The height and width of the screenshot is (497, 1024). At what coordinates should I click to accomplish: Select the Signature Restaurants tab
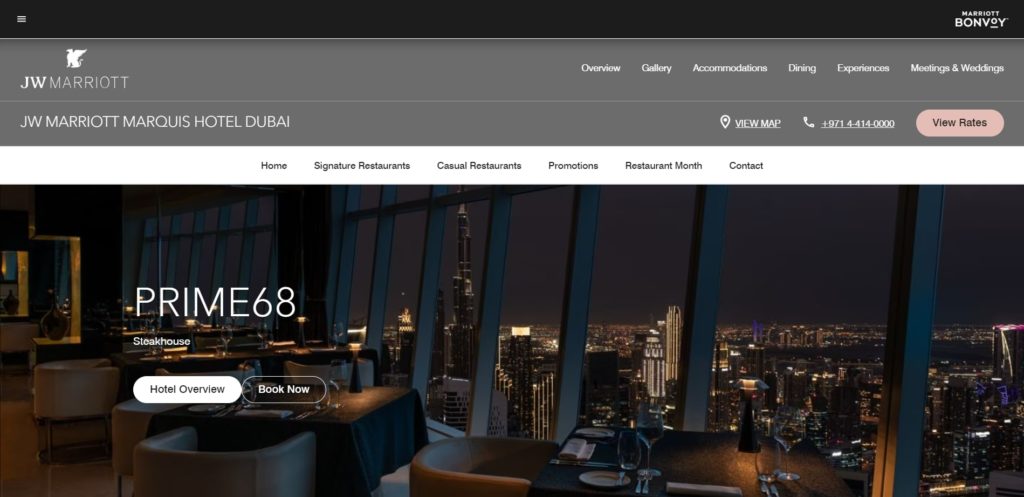pyautogui.click(x=362, y=166)
